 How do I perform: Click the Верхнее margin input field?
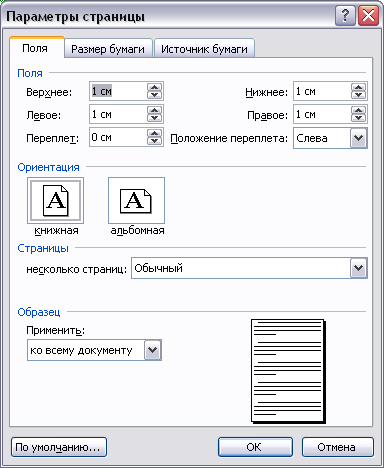point(118,91)
